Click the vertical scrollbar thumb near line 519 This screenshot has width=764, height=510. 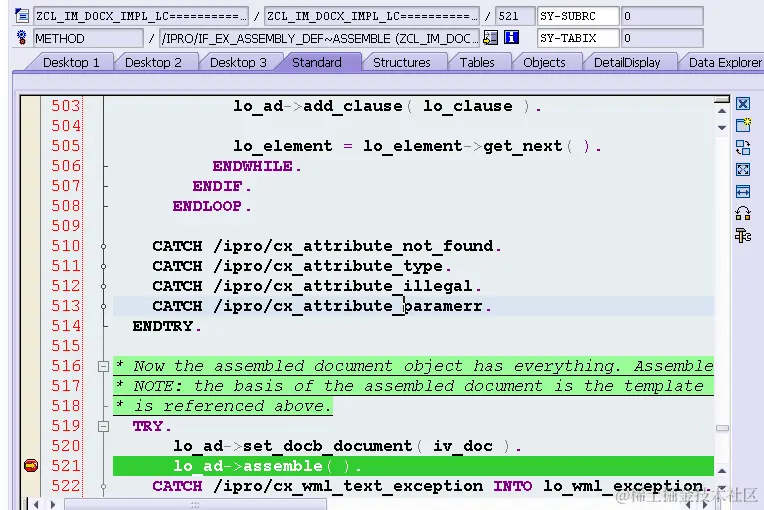pos(722,428)
